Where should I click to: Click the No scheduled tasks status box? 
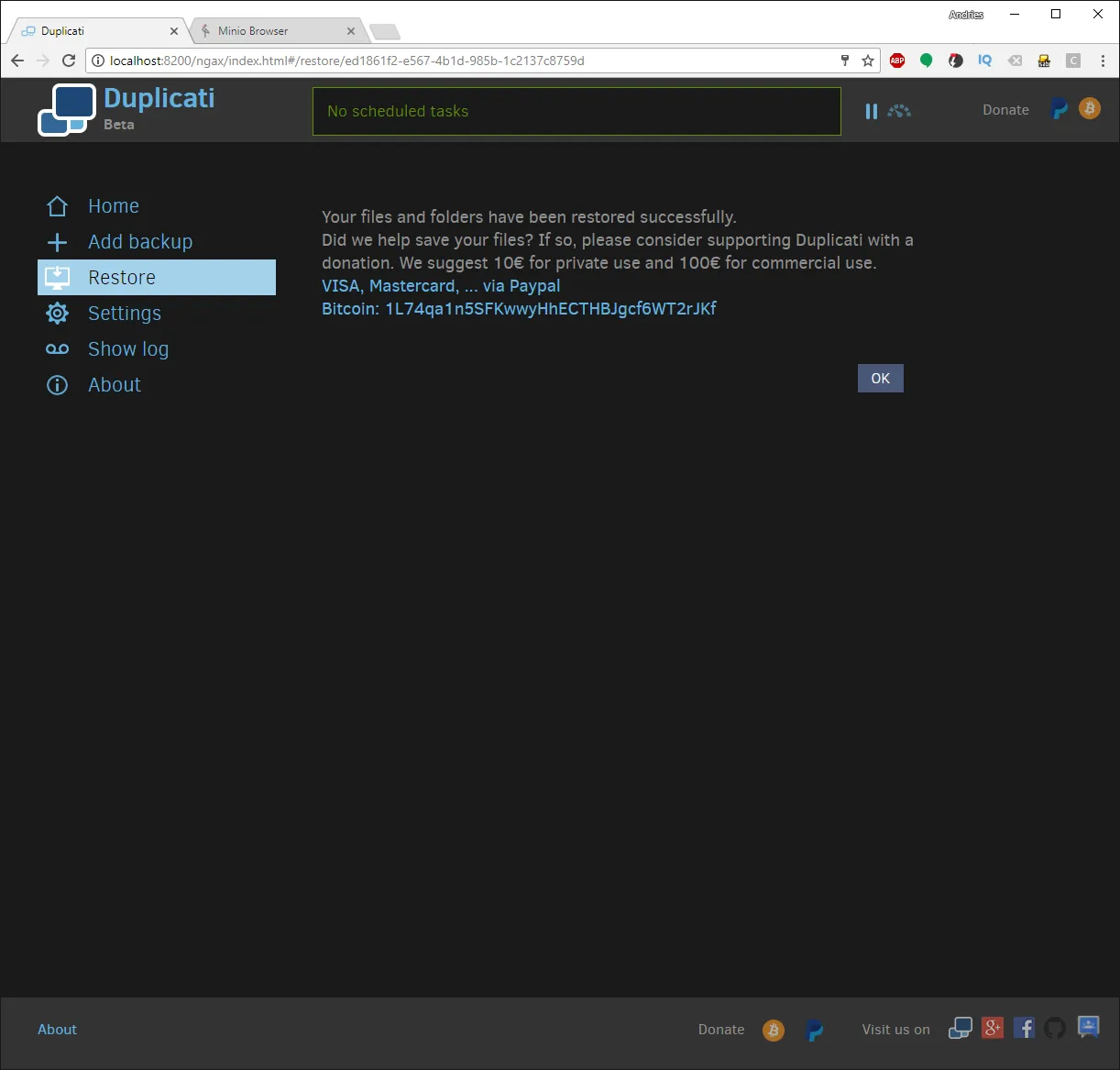[576, 111]
